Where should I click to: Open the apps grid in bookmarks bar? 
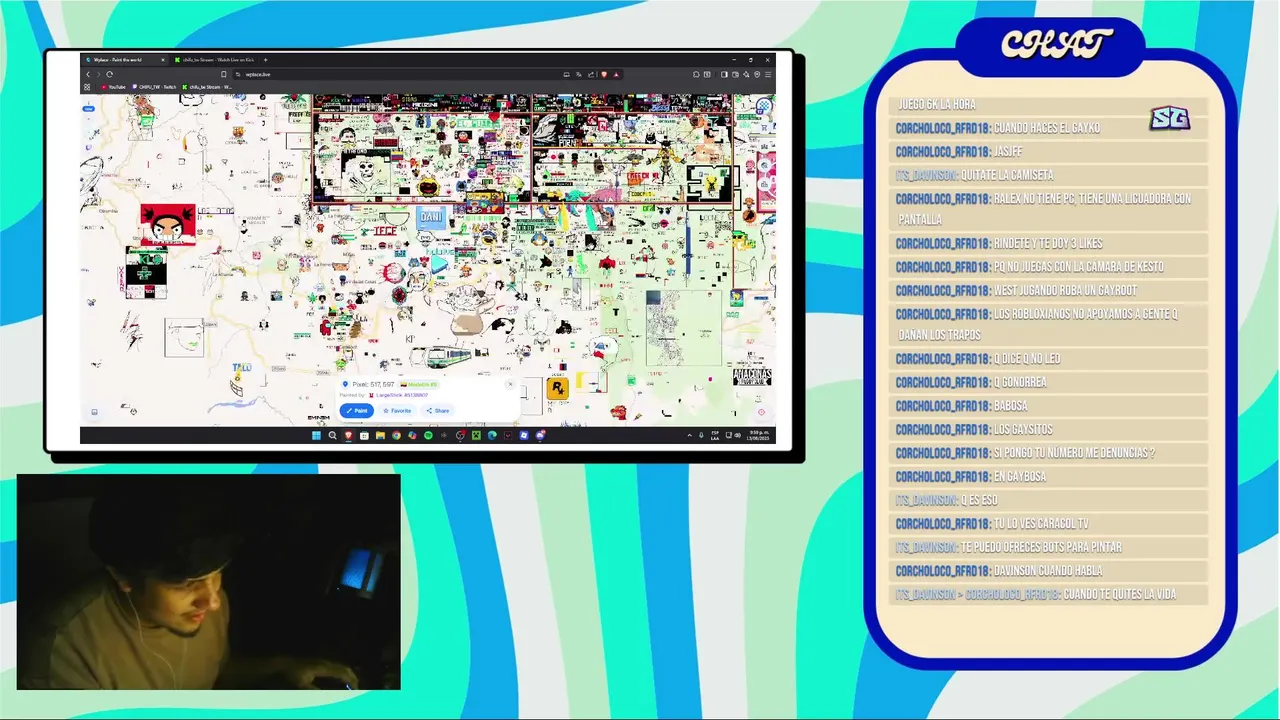click(x=87, y=87)
